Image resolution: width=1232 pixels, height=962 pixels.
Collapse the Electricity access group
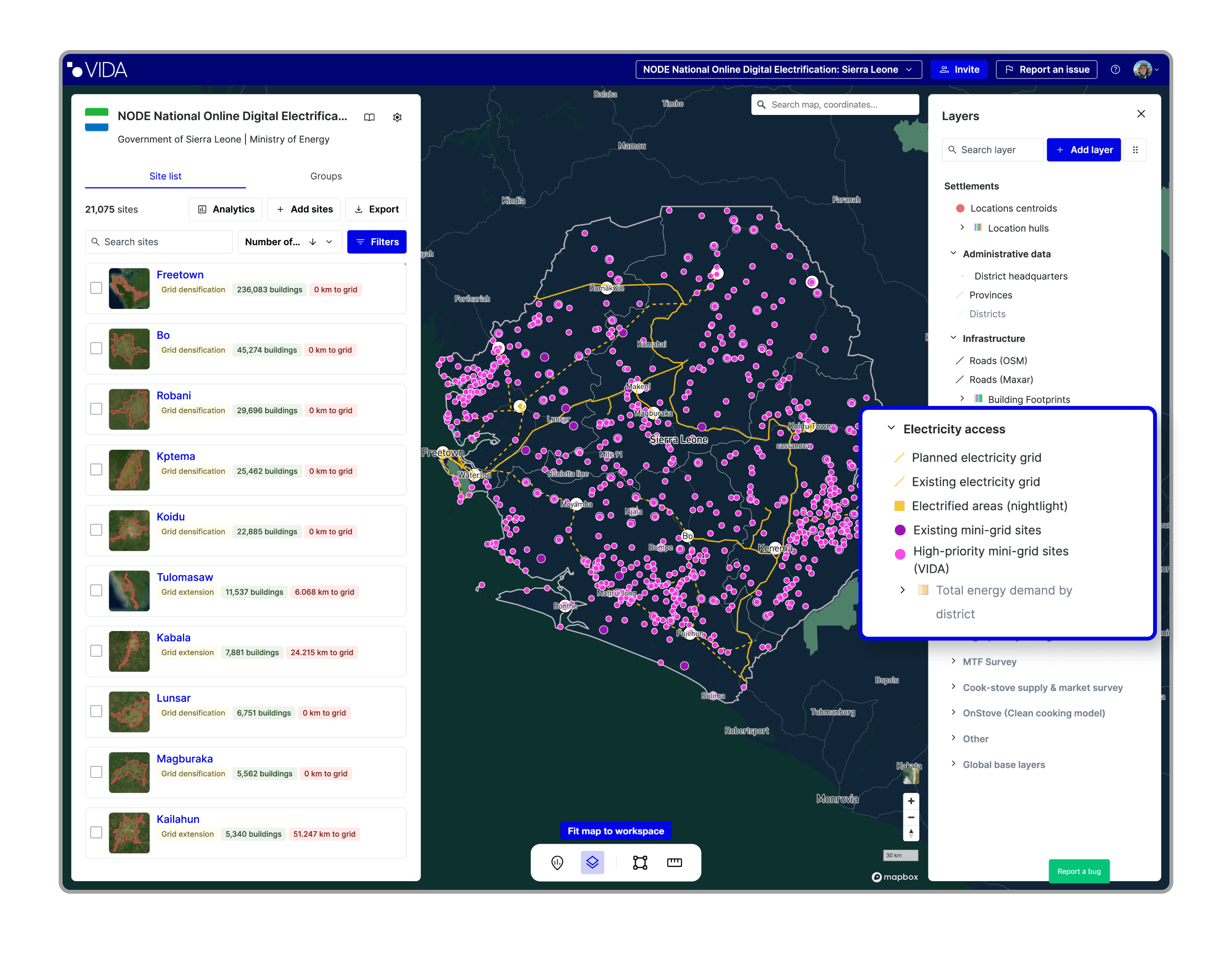891,428
